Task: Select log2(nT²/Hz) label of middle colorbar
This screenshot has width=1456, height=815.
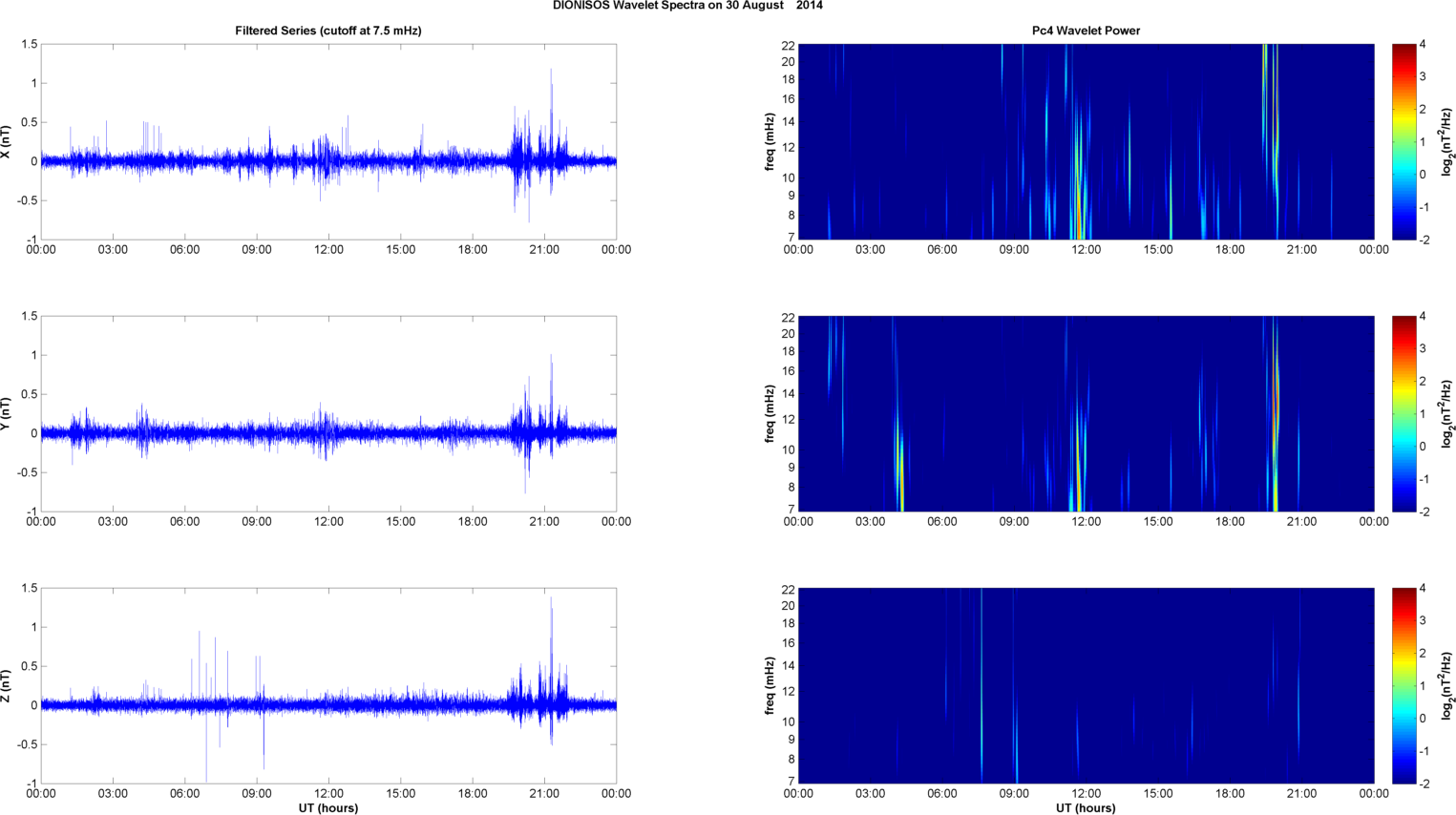Action: (x=1447, y=413)
